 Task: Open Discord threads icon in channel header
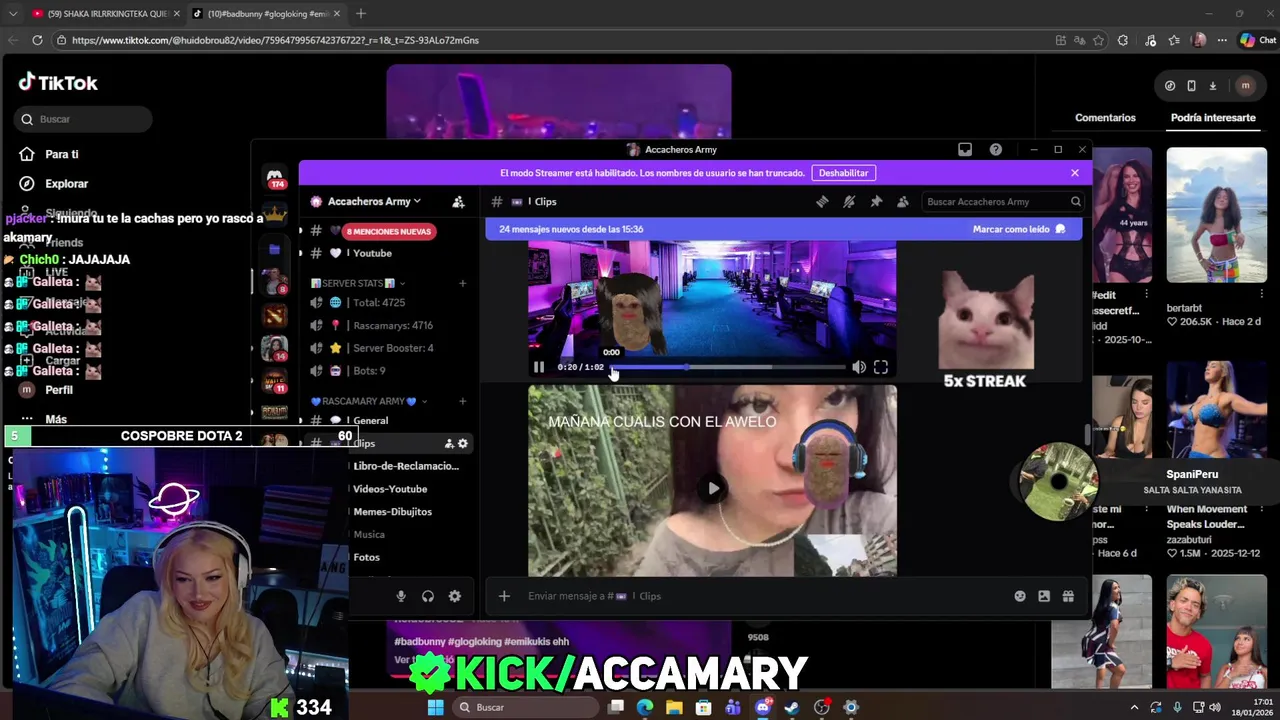822,201
